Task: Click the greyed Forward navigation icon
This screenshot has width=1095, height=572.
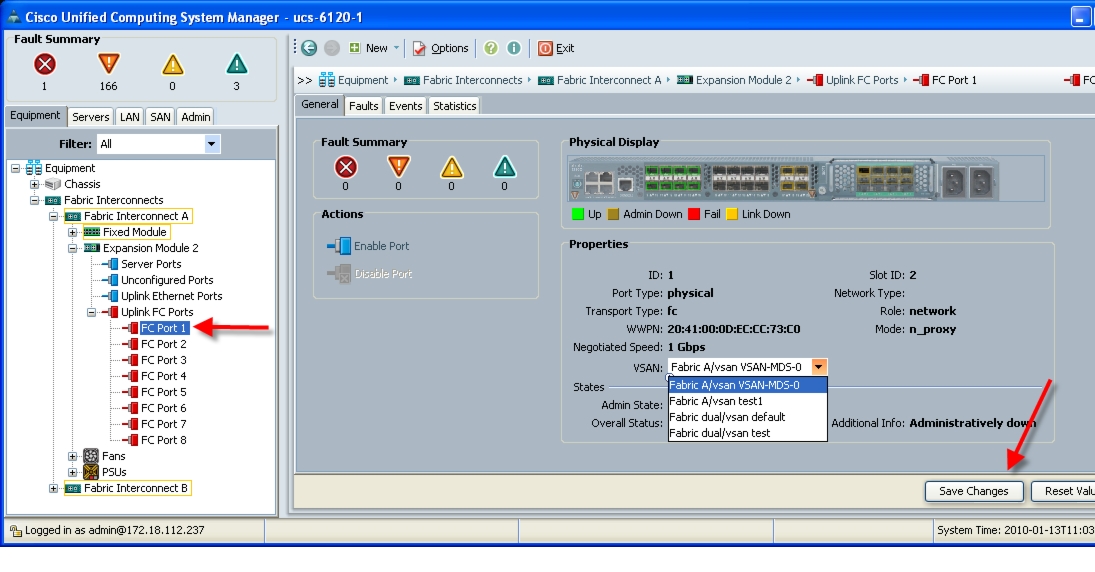Action: (x=332, y=48)
